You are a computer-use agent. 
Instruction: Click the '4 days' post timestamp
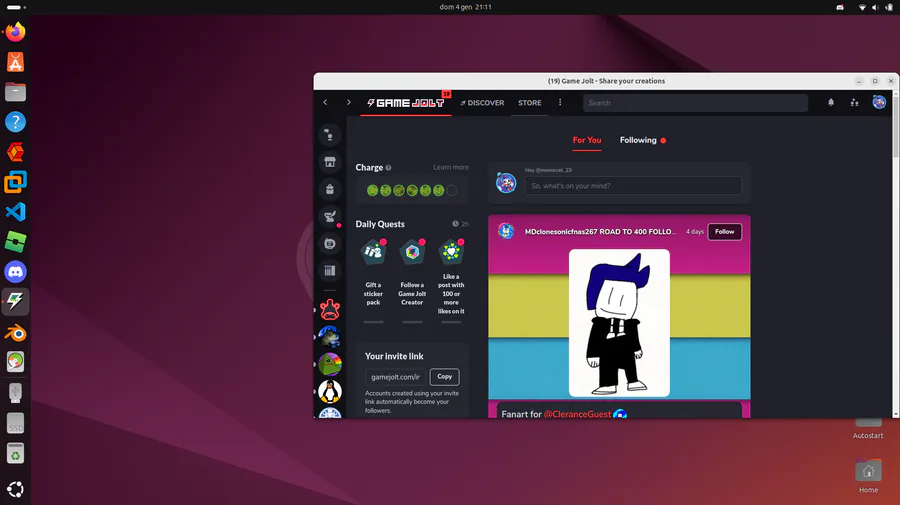coord(695,232)
